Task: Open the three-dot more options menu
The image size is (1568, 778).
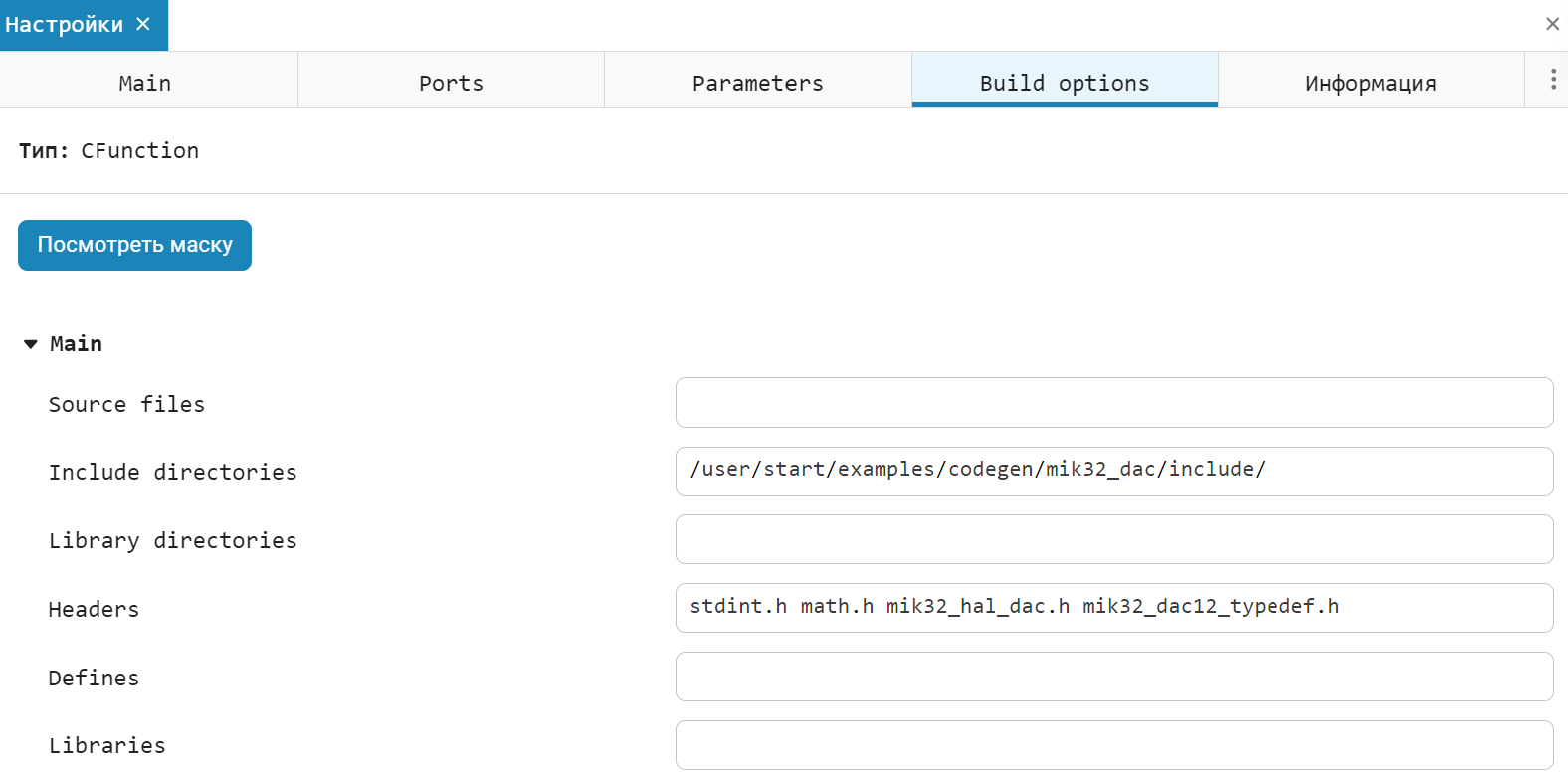Action: tap(1552, 80)
